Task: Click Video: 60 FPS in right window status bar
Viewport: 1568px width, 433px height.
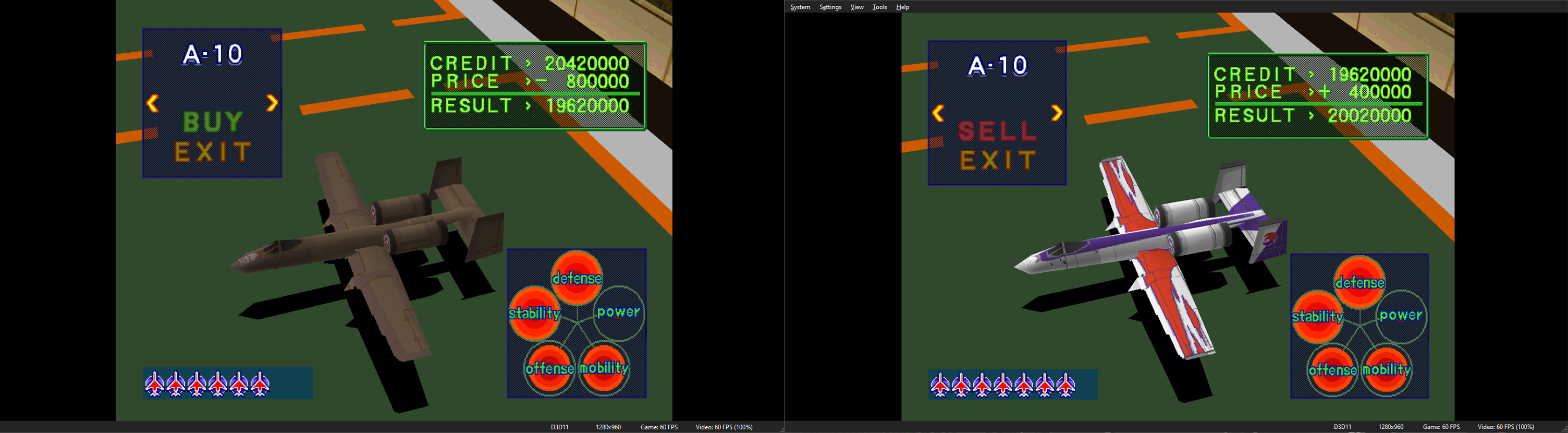Action: click(1506, 427)
